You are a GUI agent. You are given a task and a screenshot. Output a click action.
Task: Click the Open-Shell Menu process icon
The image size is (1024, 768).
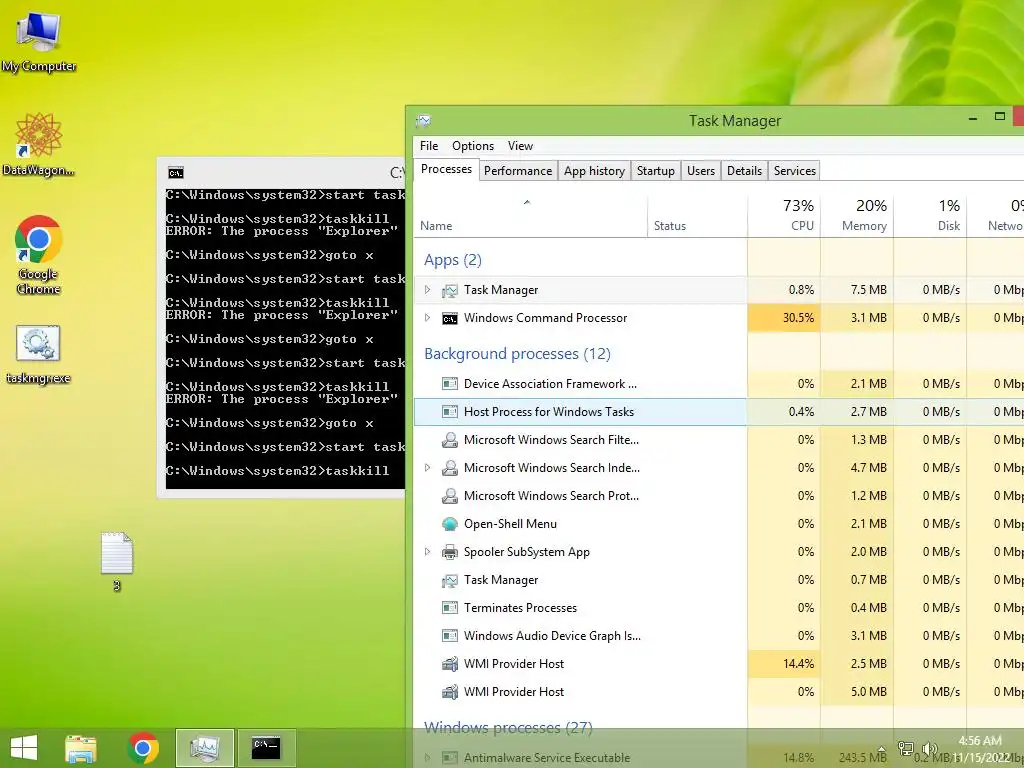pyautogui.click(x=450, y=524)
